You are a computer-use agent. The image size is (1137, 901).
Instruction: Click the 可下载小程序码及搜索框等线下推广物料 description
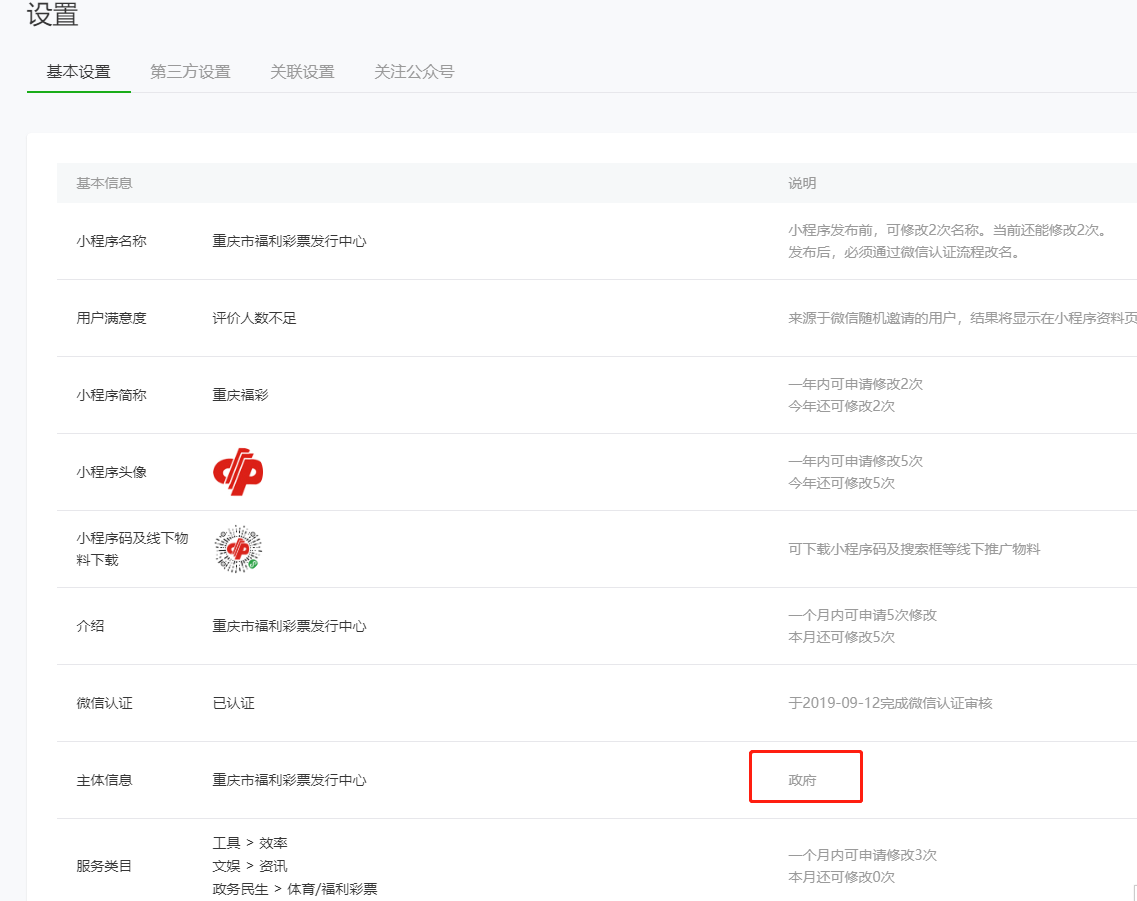(x=914, y=549)
